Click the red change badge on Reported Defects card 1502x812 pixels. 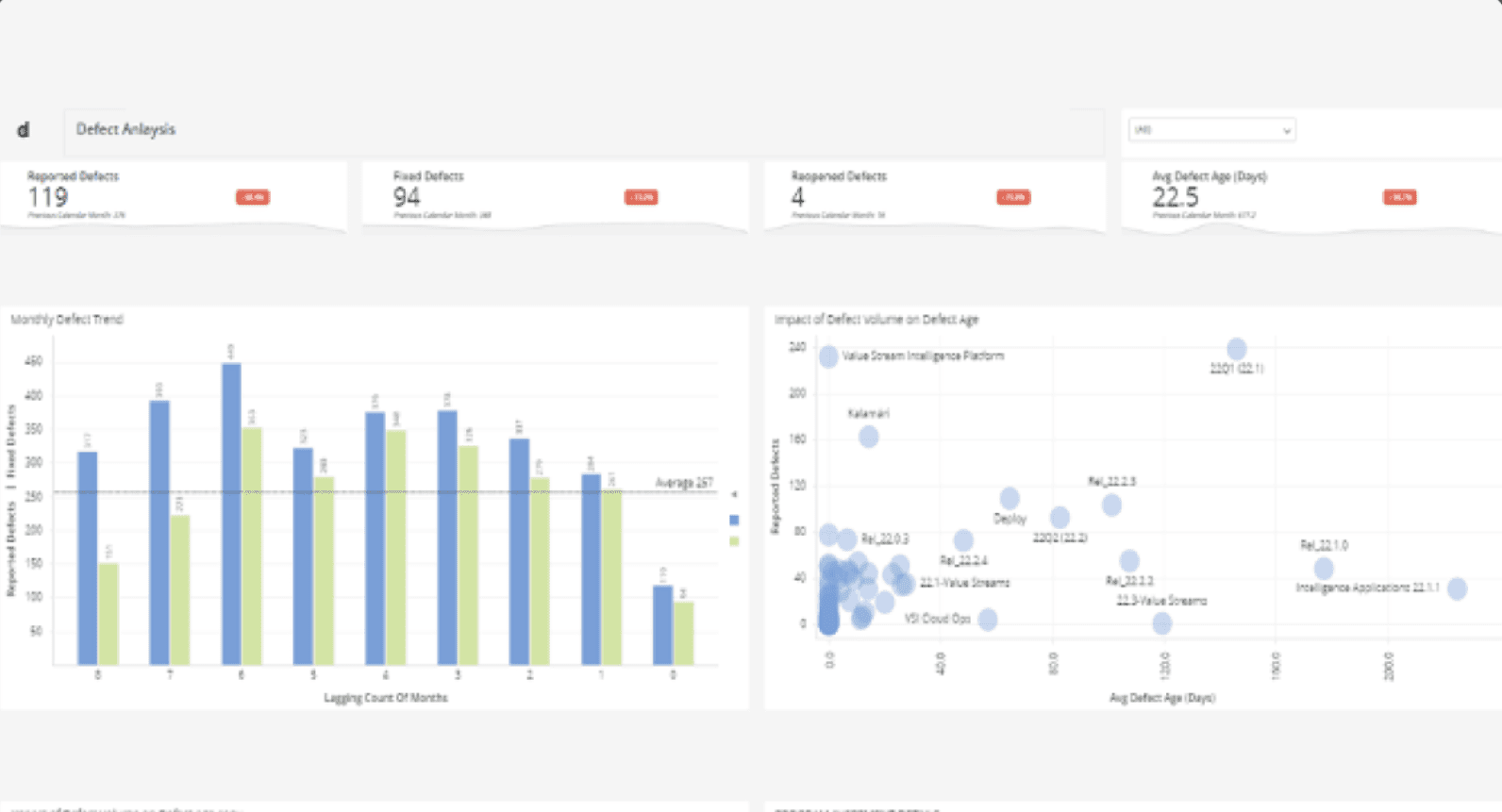(x=253, y=197)
